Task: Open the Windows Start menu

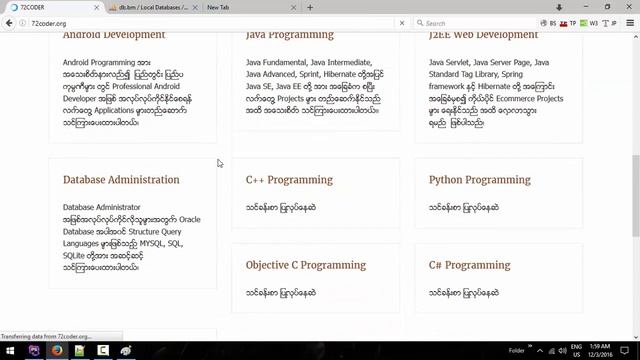Action: tap(10, 351)
